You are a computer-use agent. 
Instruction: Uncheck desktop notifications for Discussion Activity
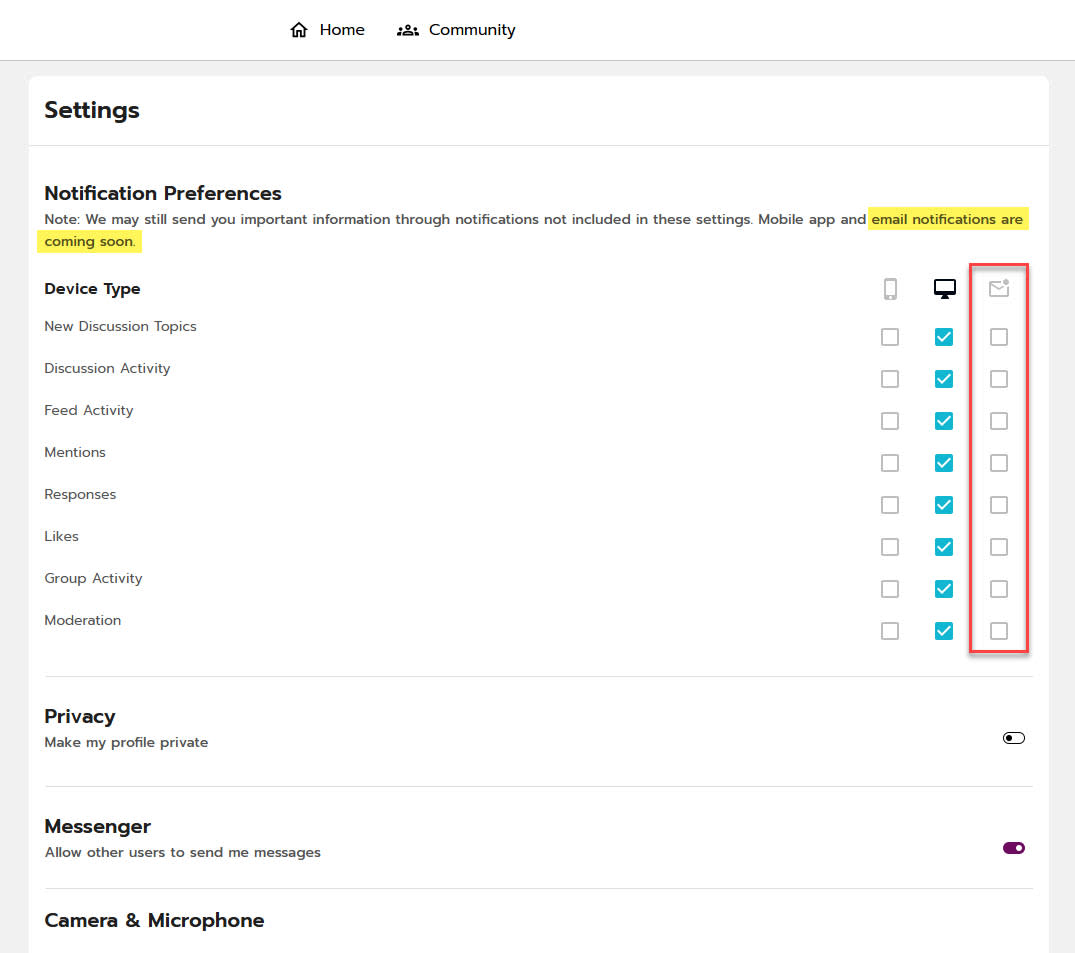pyautogui.click(x=944, y=378)
